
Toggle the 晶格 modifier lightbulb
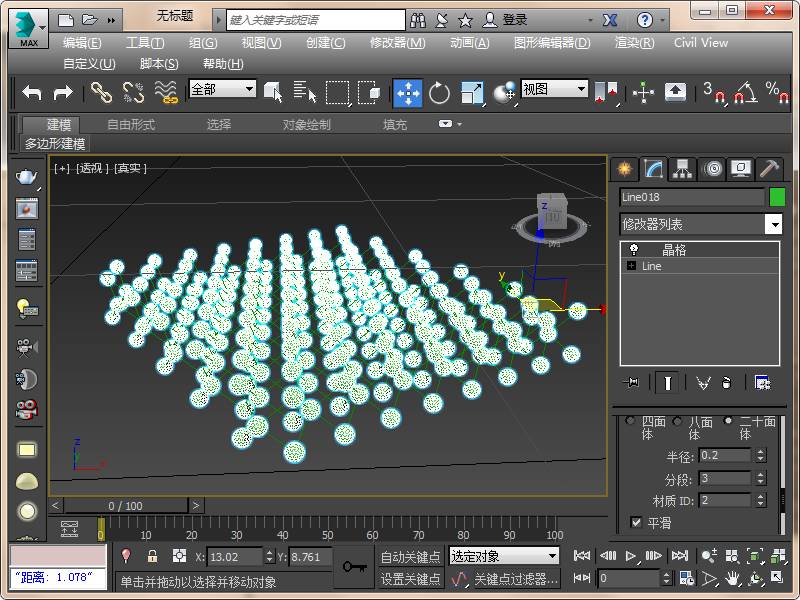pyautogui.click(x=633, y=249)
